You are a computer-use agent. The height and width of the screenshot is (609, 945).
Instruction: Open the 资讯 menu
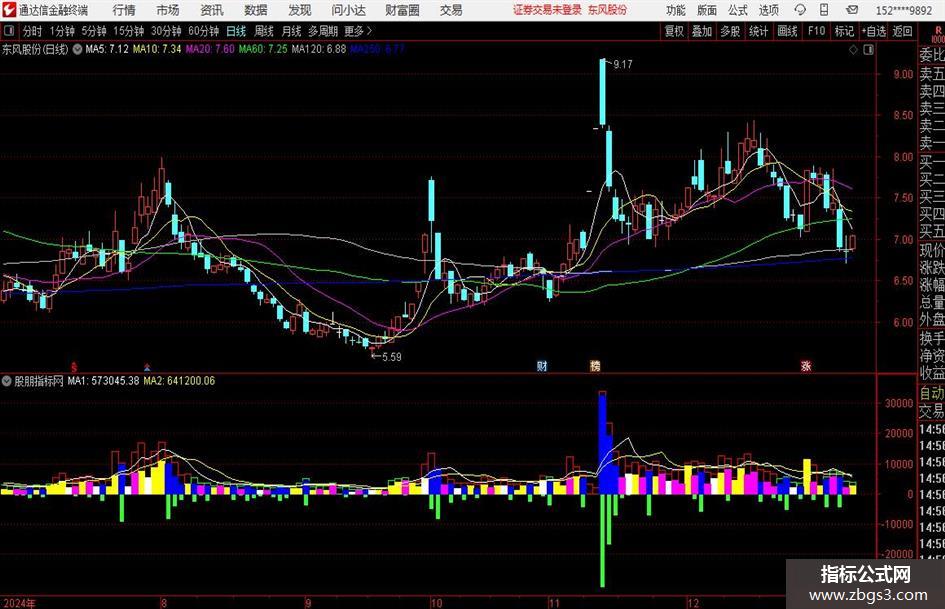212,10
